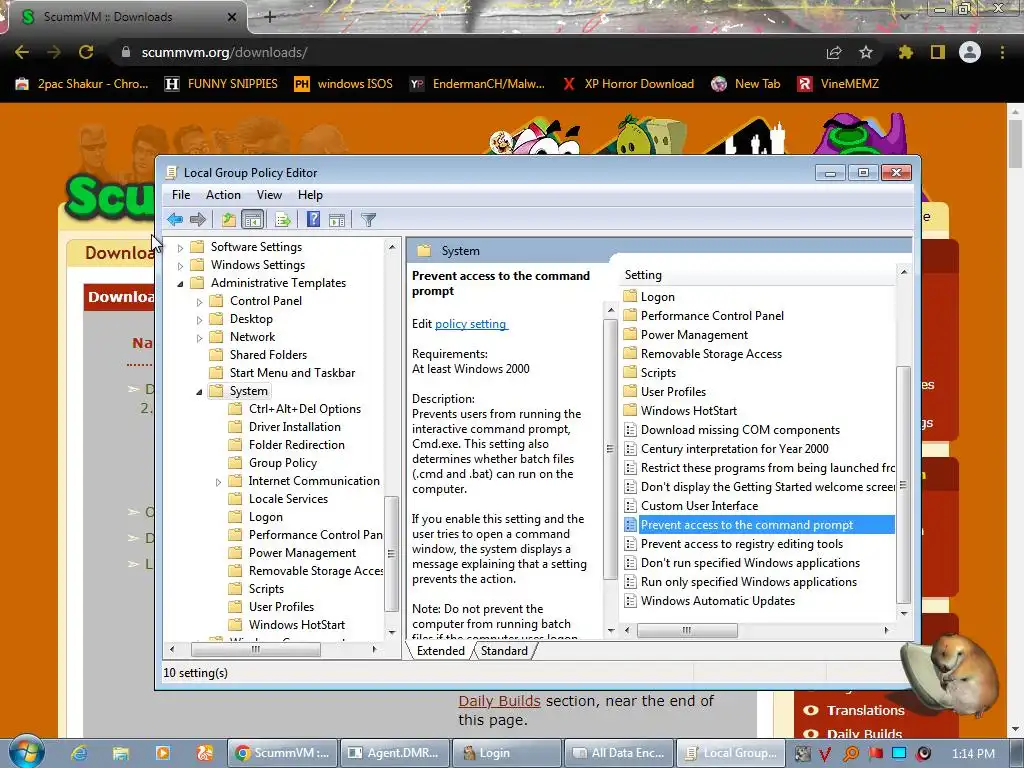Open Windows Media Player taskbar icon
The width and height of the screenshot is (1024, 768).
163,753
